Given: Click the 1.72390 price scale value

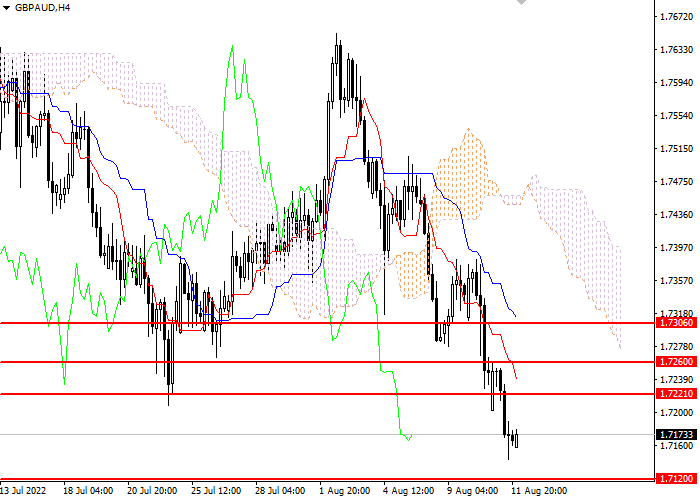Looking at the screenshot, I should [677, 379].
